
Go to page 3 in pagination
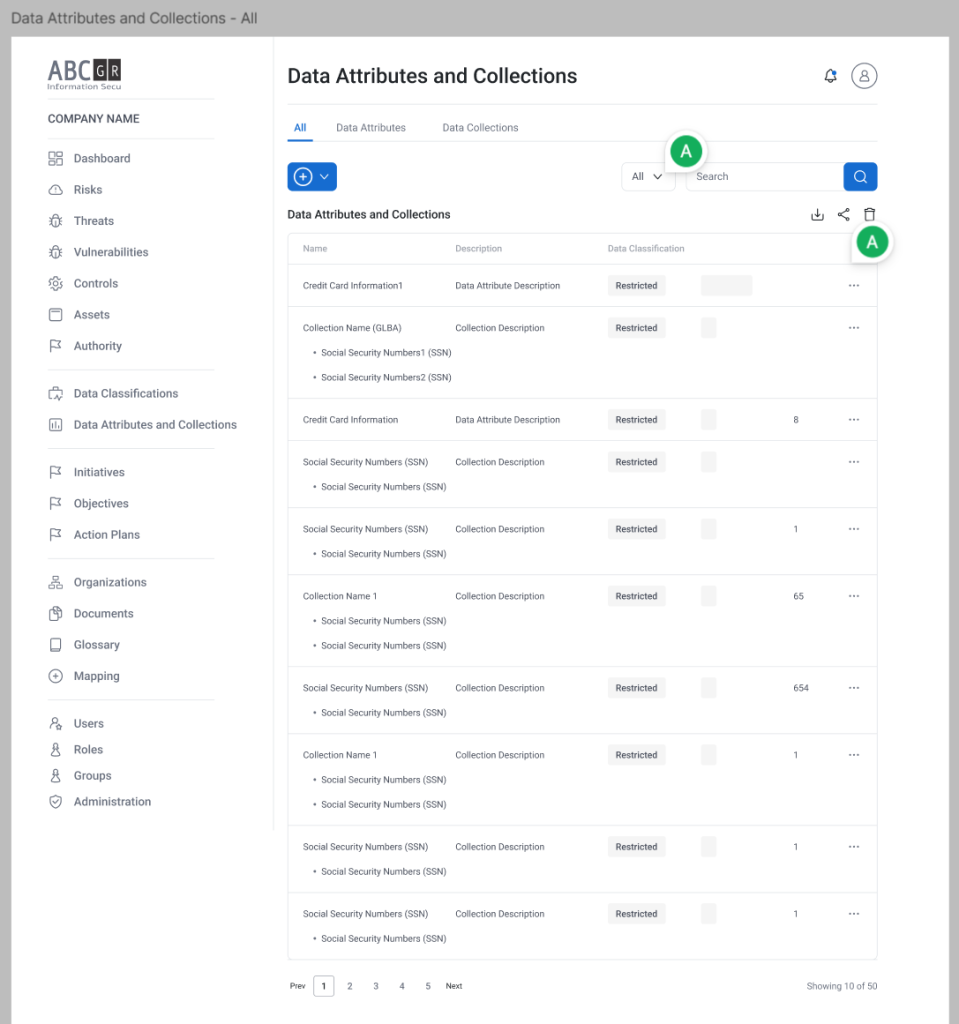pyautogui.click(x=376, y=986)
